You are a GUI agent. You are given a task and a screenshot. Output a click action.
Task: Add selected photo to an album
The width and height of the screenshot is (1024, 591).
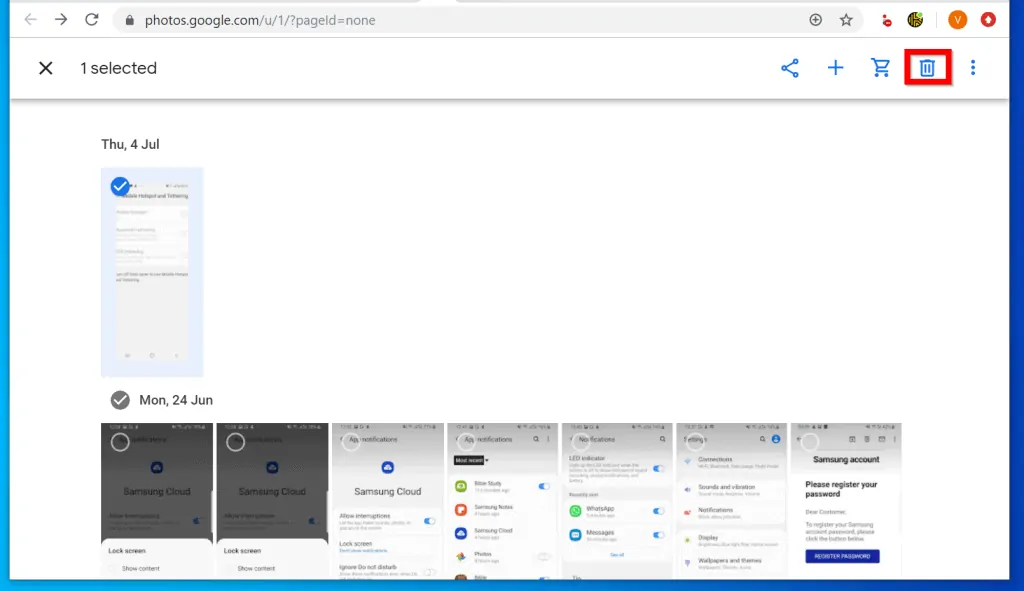(x=835, y=67)
